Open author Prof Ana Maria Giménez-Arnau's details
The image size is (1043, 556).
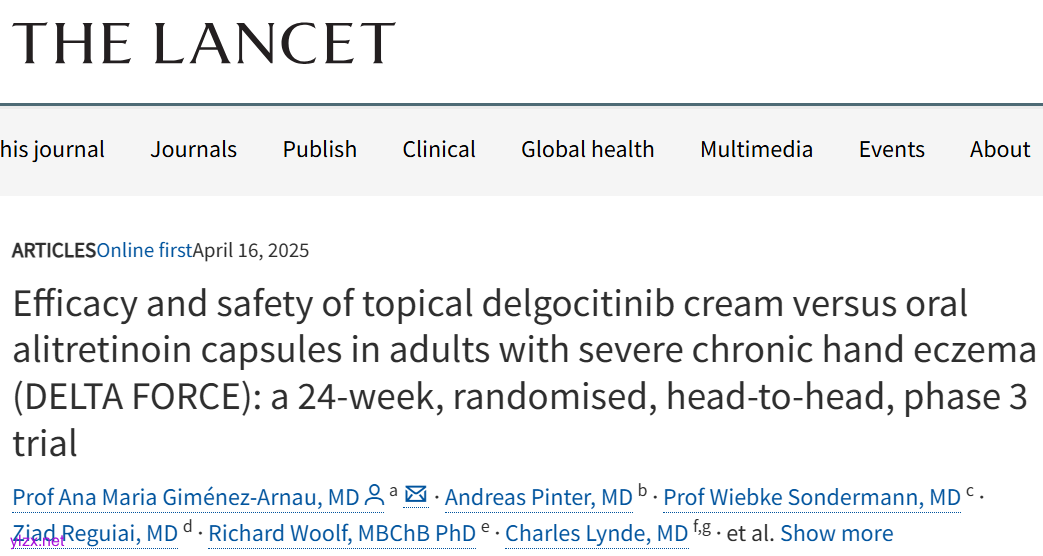click(186, 497)
